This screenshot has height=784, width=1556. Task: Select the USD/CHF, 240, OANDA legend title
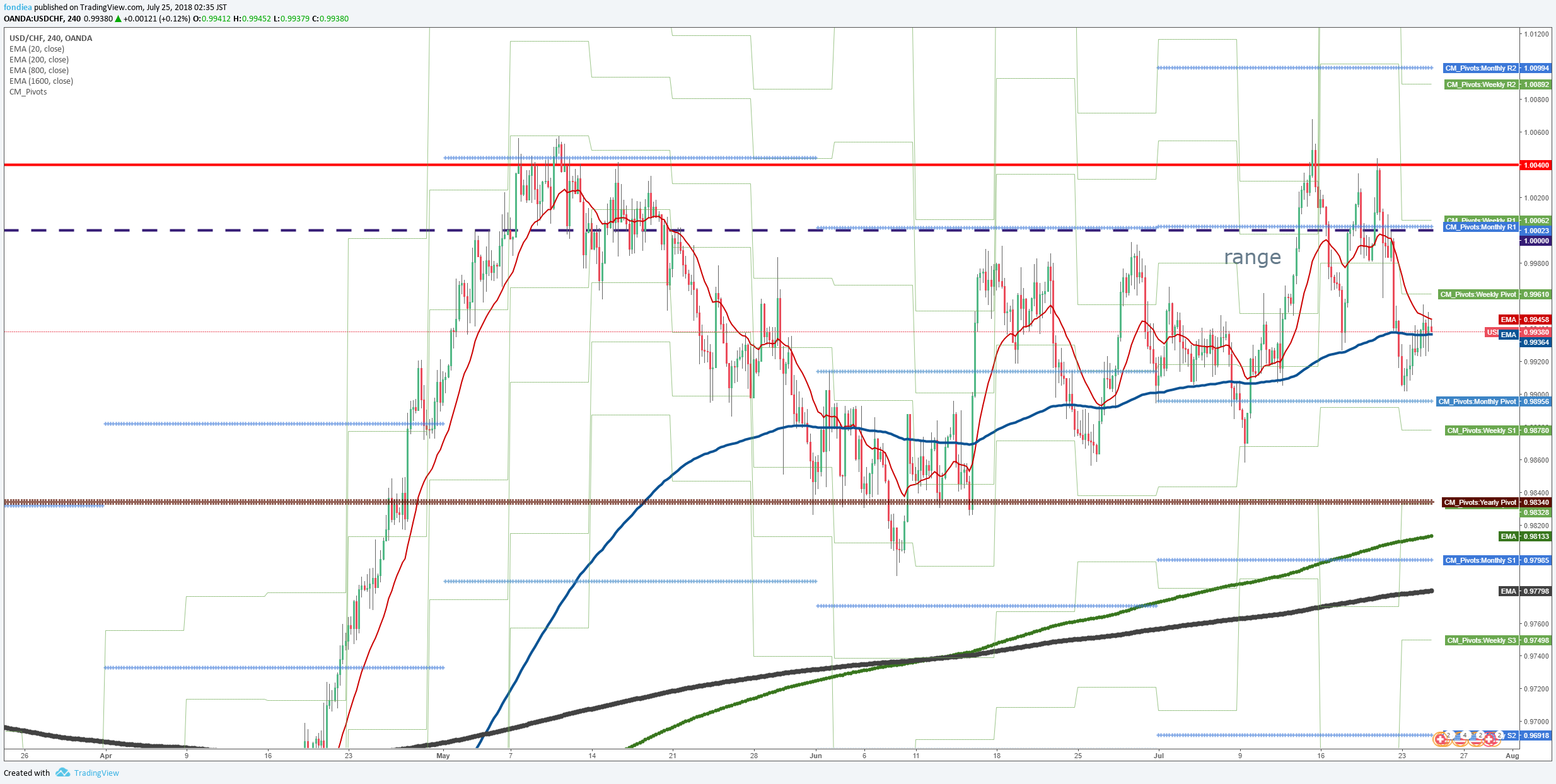[50, 38]
